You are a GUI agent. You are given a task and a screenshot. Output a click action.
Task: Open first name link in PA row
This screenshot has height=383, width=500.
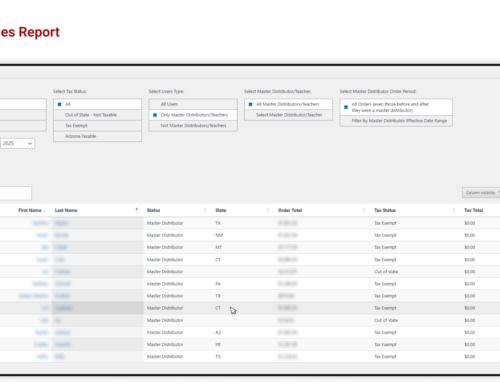pos(40,284)
